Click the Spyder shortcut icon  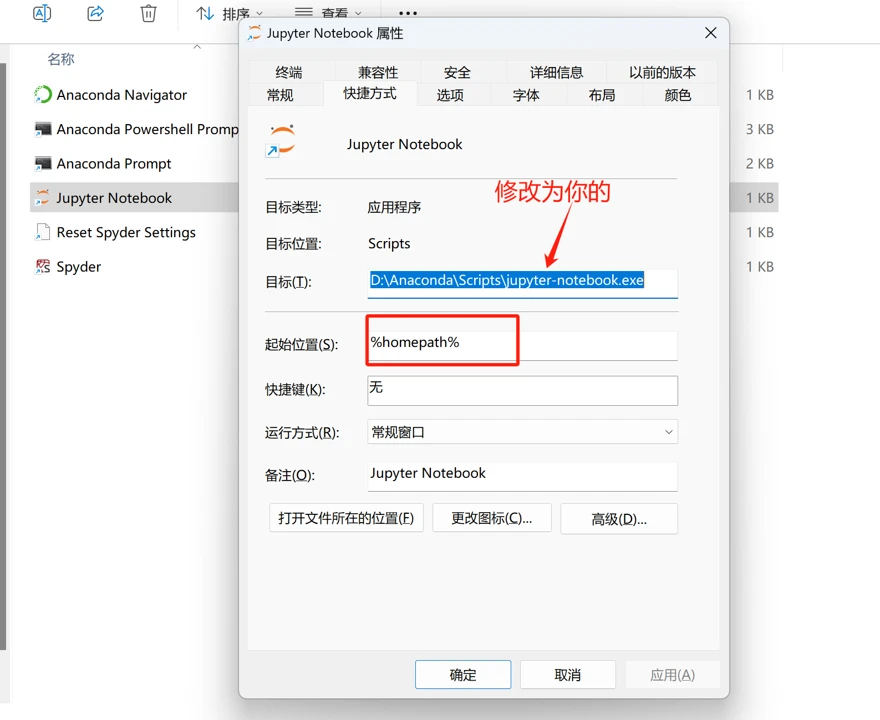(x=43, y=267)
